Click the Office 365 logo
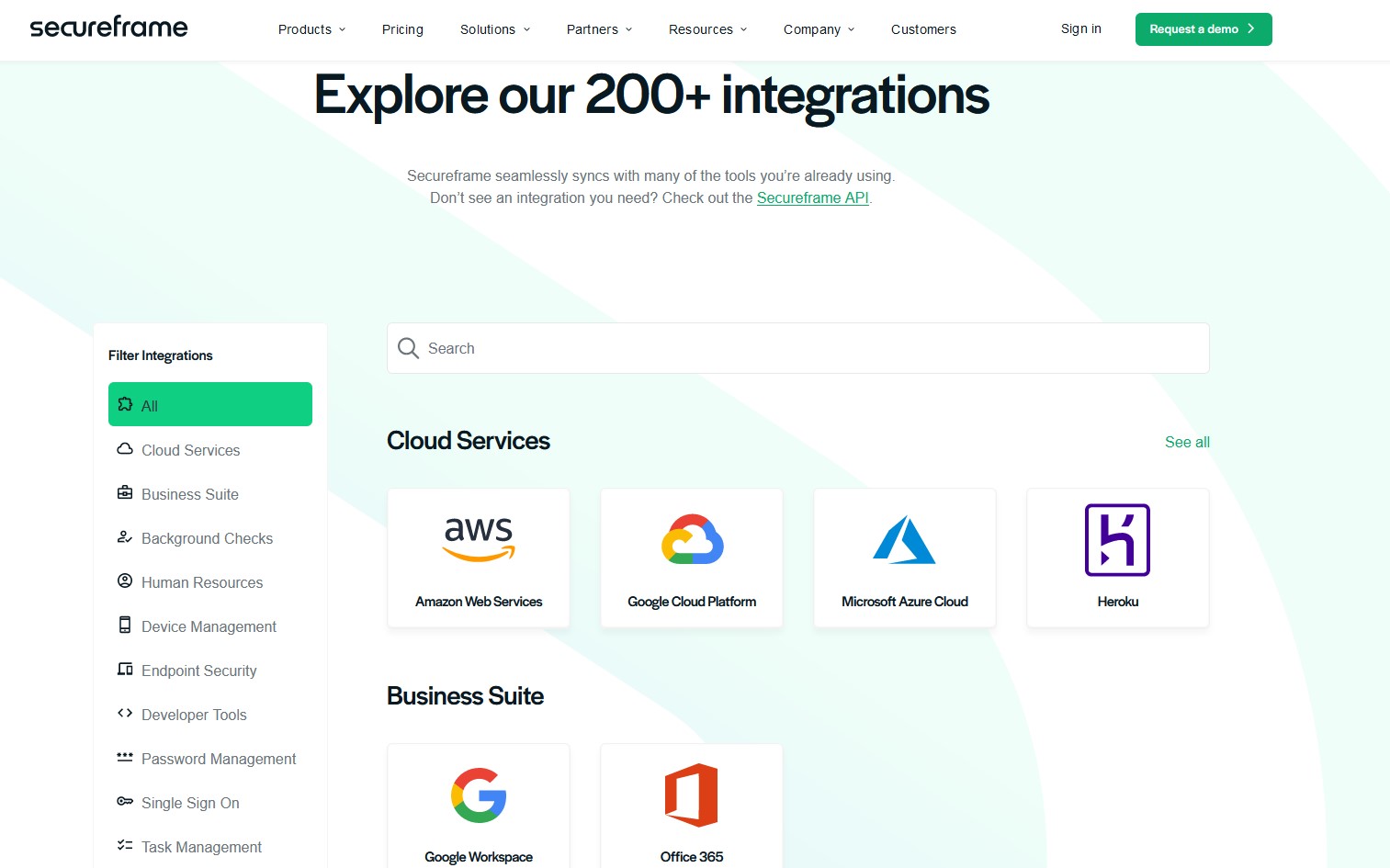Screen dimensions: 1390x868 point(692,795)
